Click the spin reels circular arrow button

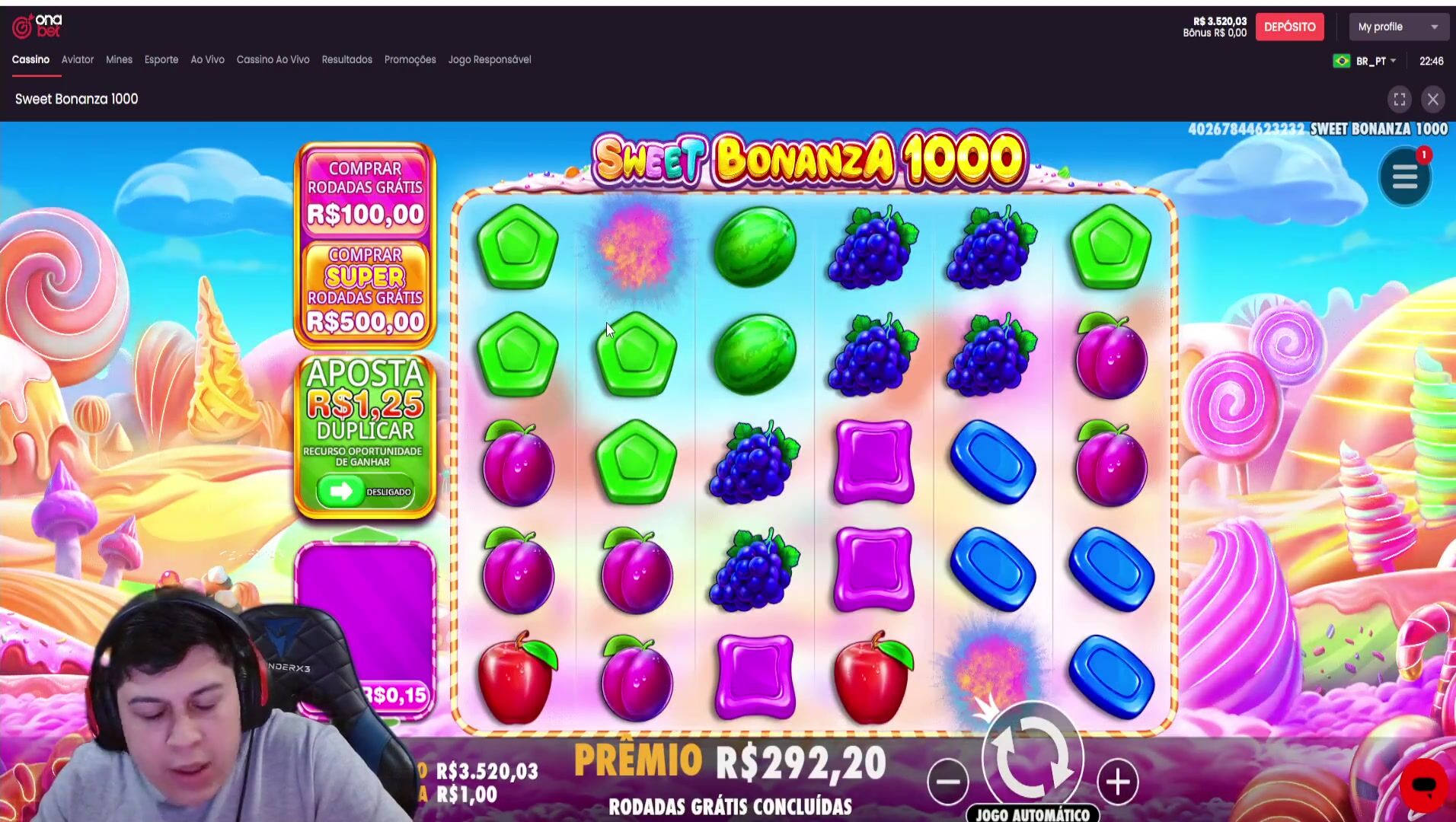pyautogui.click(x=1033, y=756)
